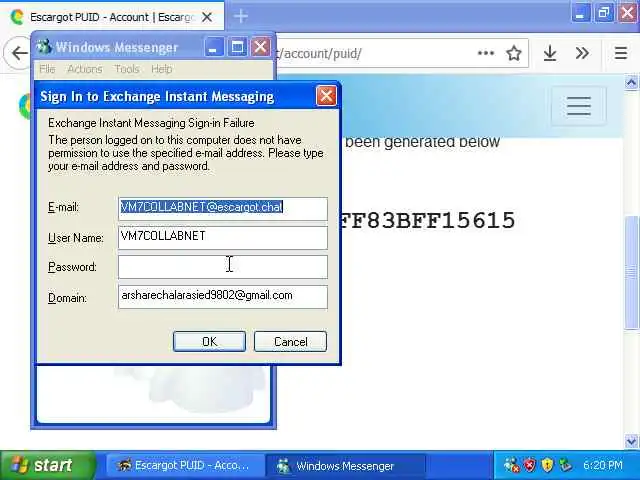The height and width of the screenshot is (480, 640).
Task: Close the Sign In to Exchange dialog
Action: pos(326,96)
